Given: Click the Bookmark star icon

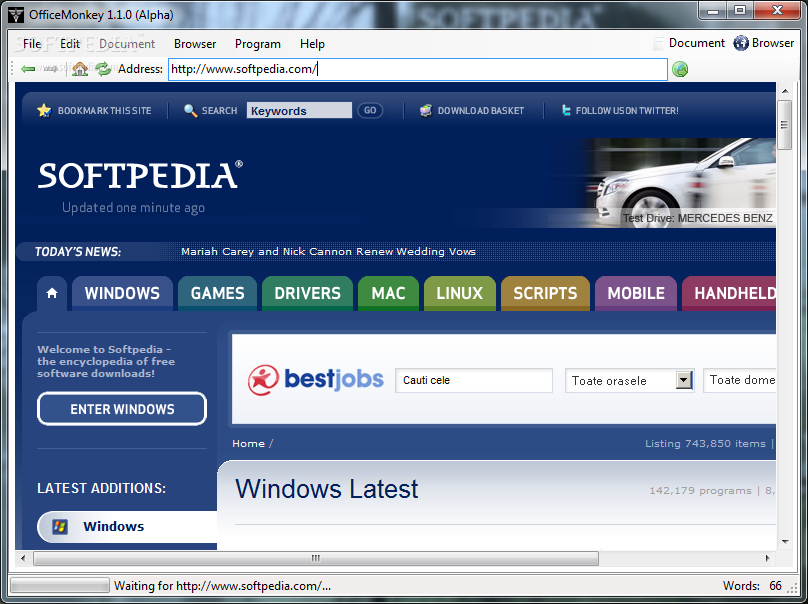Looking at the screenshot, I should coord(44,110).
